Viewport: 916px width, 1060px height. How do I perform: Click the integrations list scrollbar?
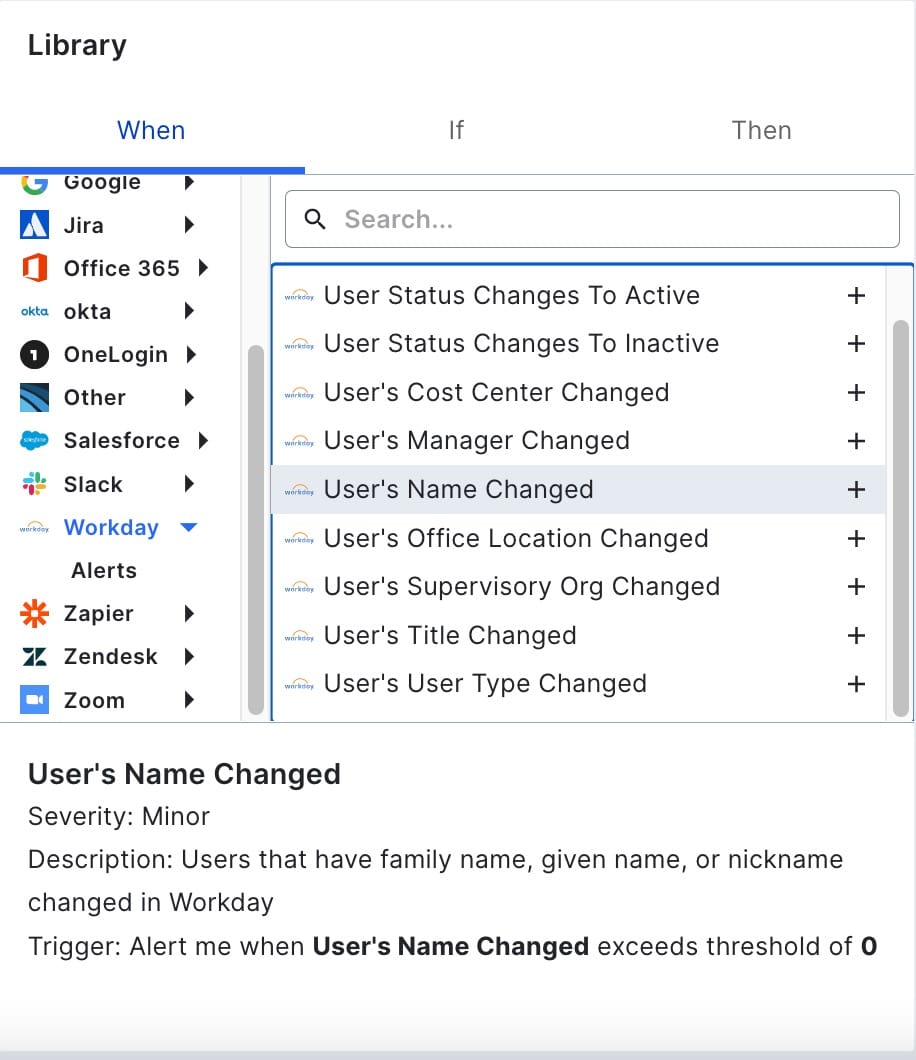point(256,530)
